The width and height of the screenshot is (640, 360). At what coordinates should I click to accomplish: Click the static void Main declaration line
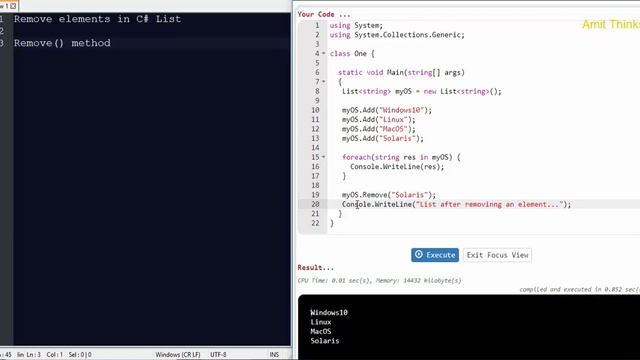tap(401, 72)
